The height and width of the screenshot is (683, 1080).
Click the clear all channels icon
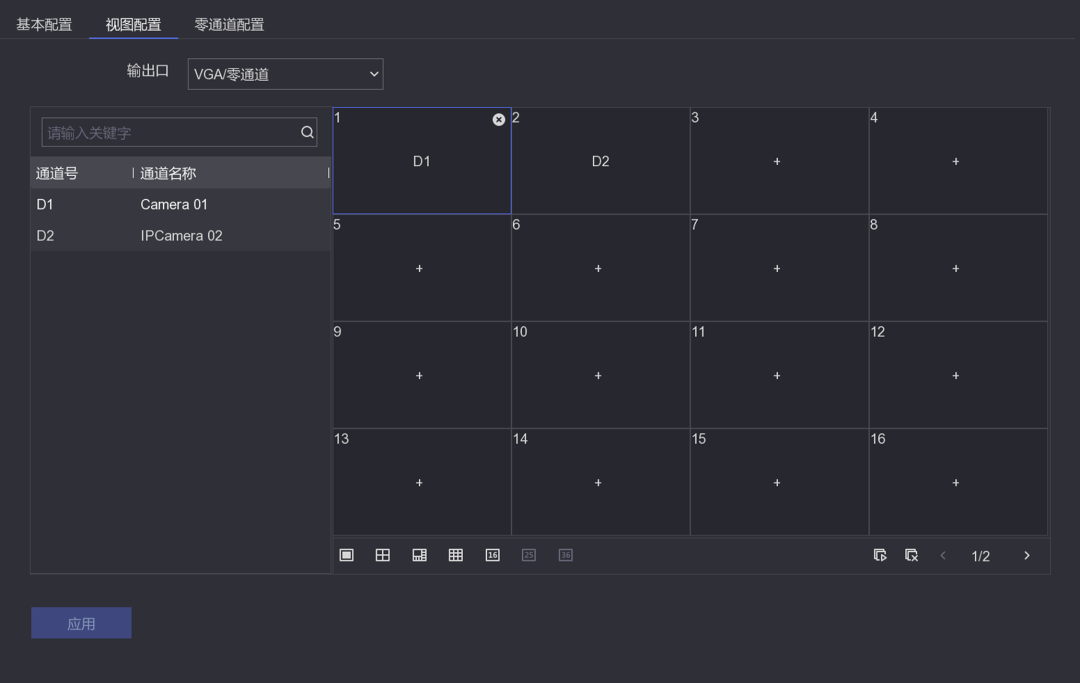tap(911, 555)
